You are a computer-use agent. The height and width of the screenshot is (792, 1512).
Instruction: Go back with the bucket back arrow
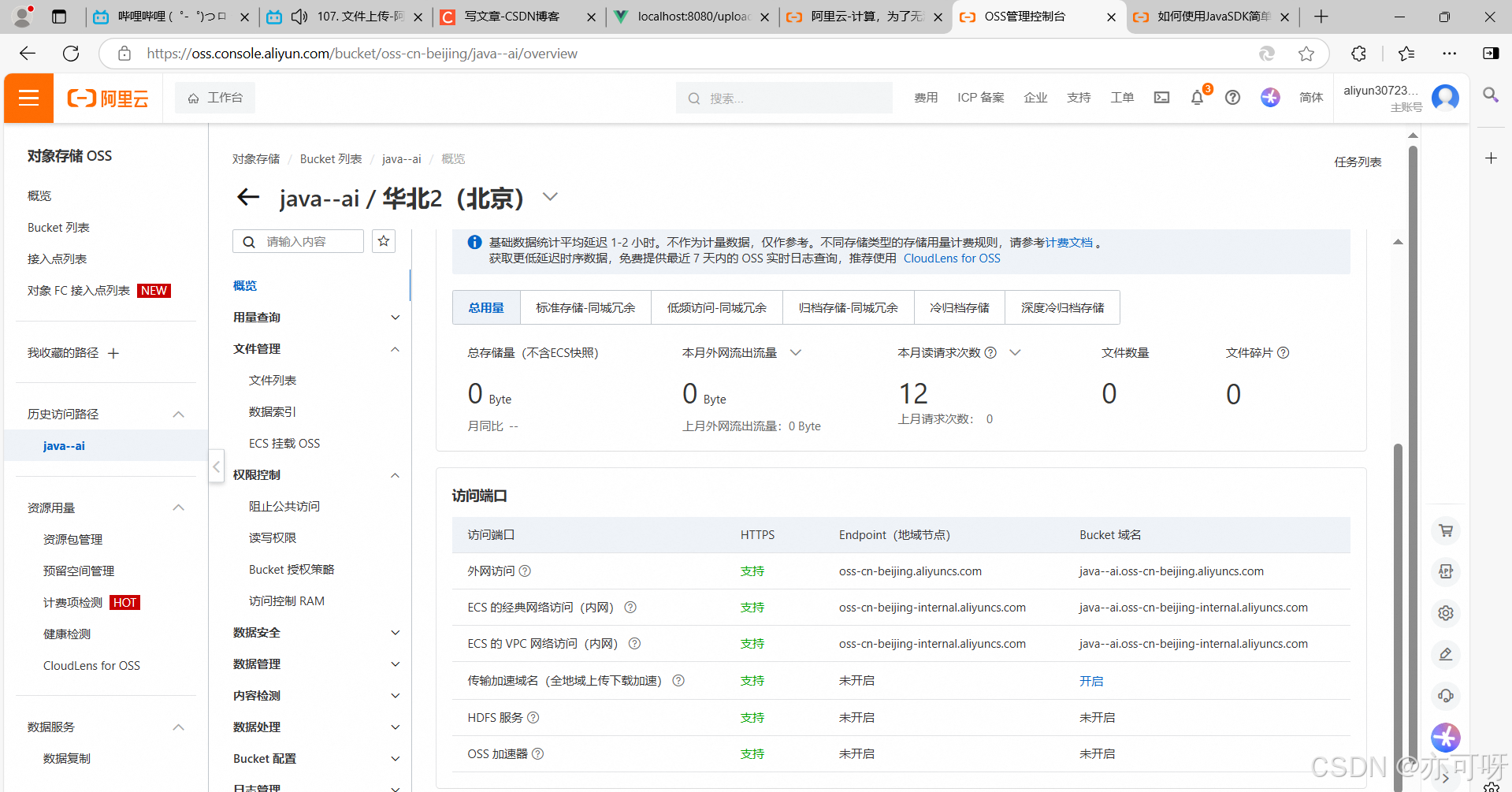pyautogui.click(x=248, y=197)
